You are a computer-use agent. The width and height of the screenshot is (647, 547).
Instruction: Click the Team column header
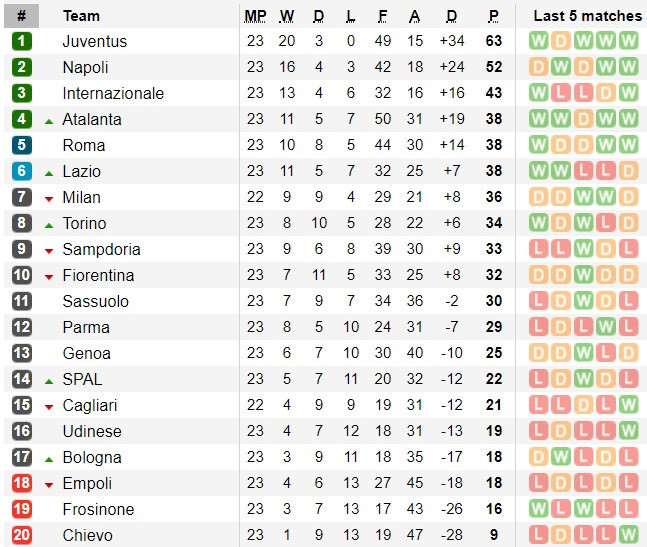(81, 16)
